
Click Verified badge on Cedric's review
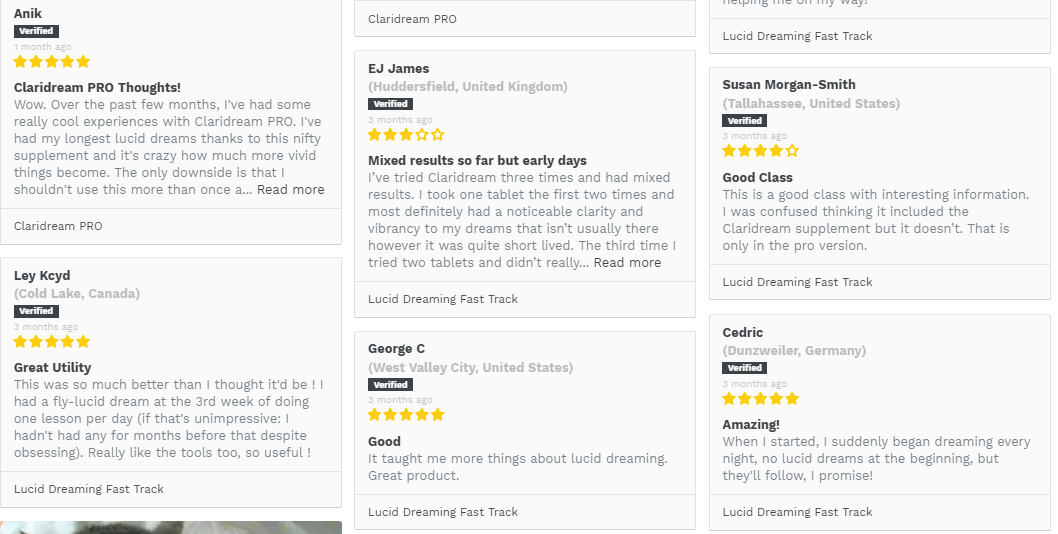pyautogui.click(x=745, y=368)
